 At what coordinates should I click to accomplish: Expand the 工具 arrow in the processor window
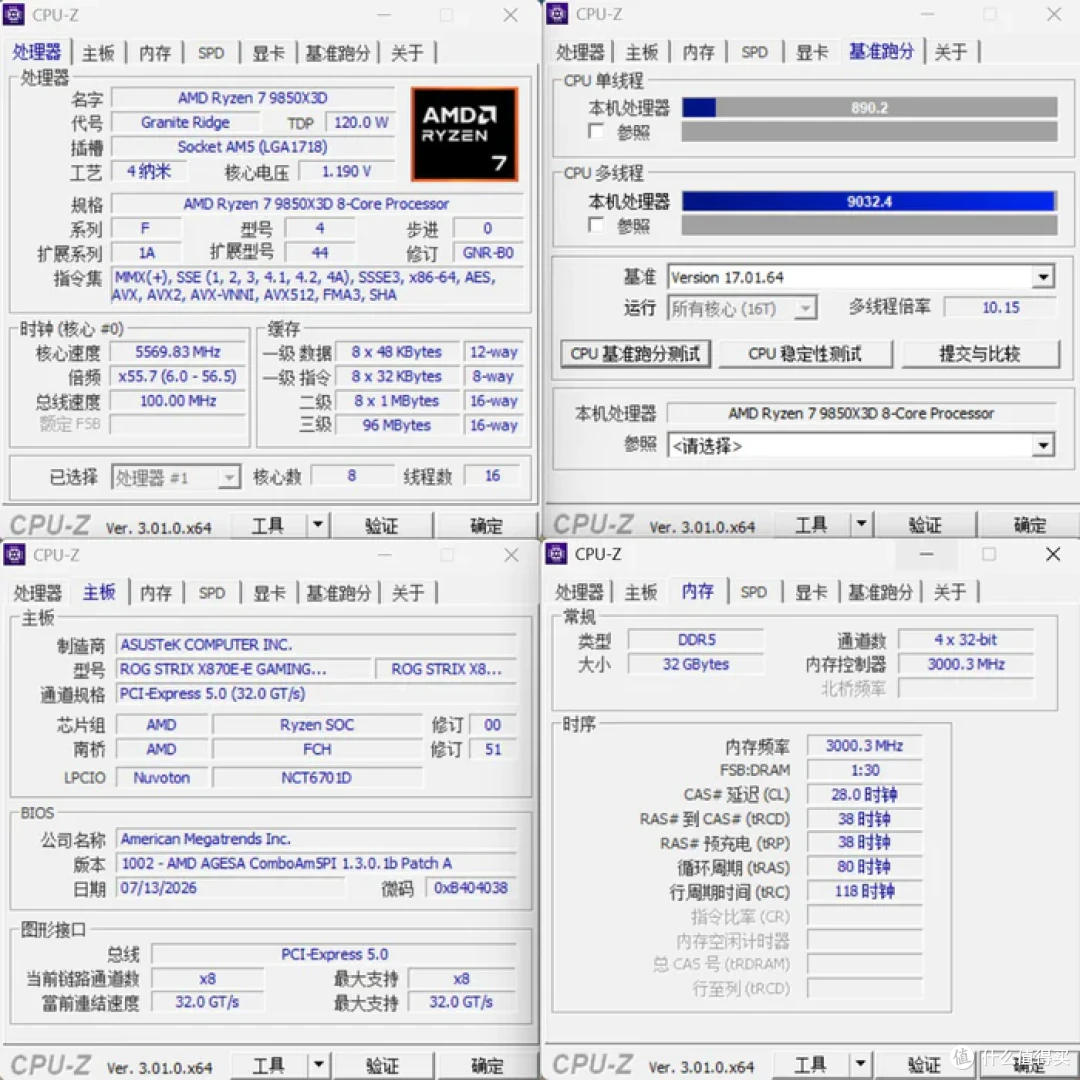coord(318,526)
